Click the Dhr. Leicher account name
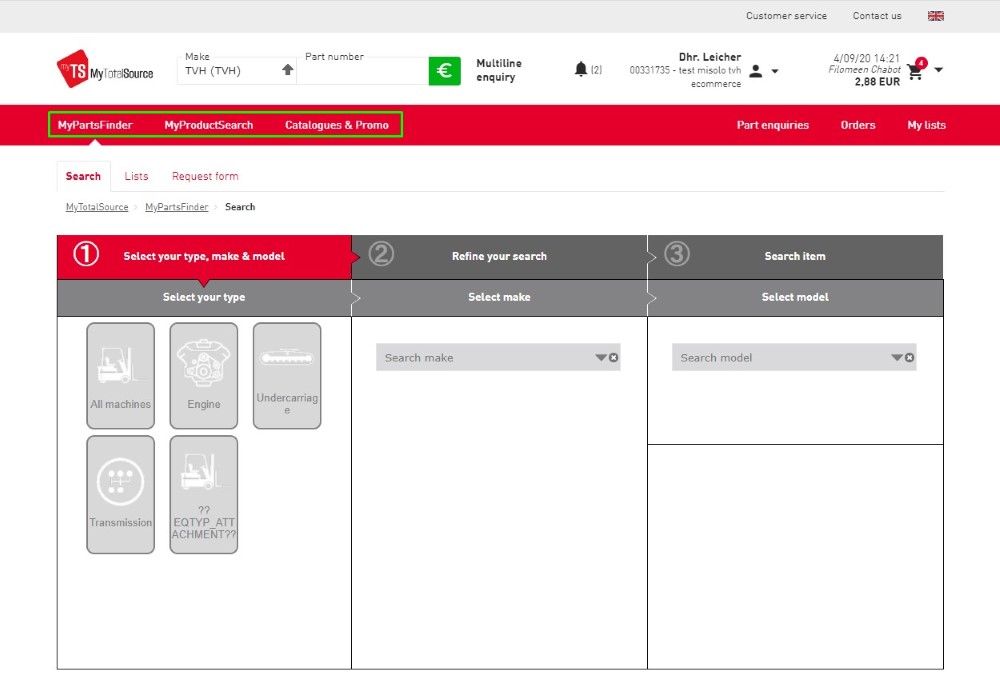 [710, 57]
